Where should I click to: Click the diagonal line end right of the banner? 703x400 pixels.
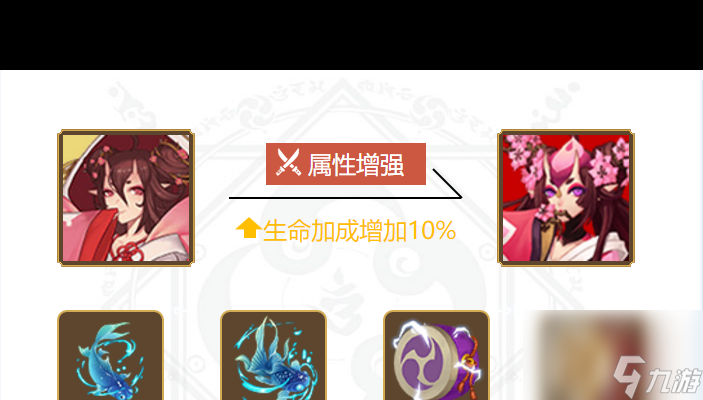447,183
